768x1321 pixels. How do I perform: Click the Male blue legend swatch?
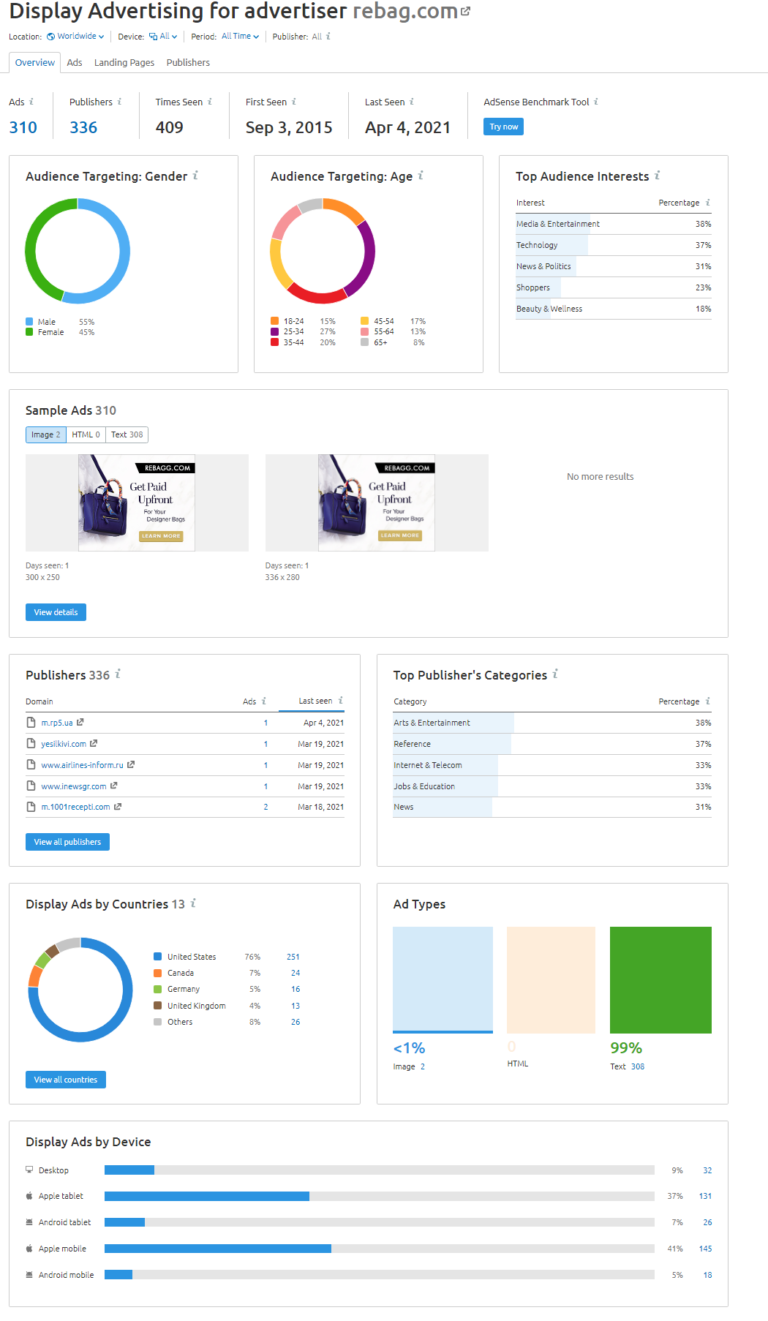point(30,322)
